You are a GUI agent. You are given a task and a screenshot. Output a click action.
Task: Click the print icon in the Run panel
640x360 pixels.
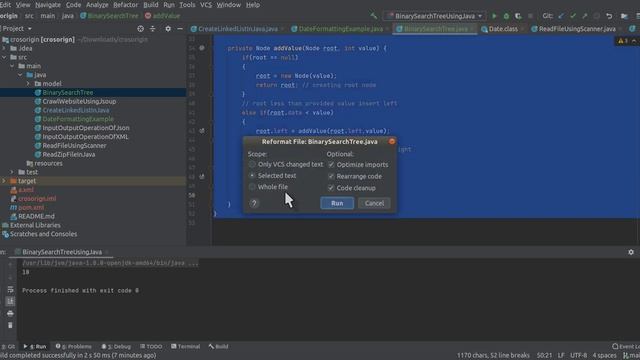[x=10, y=313]
